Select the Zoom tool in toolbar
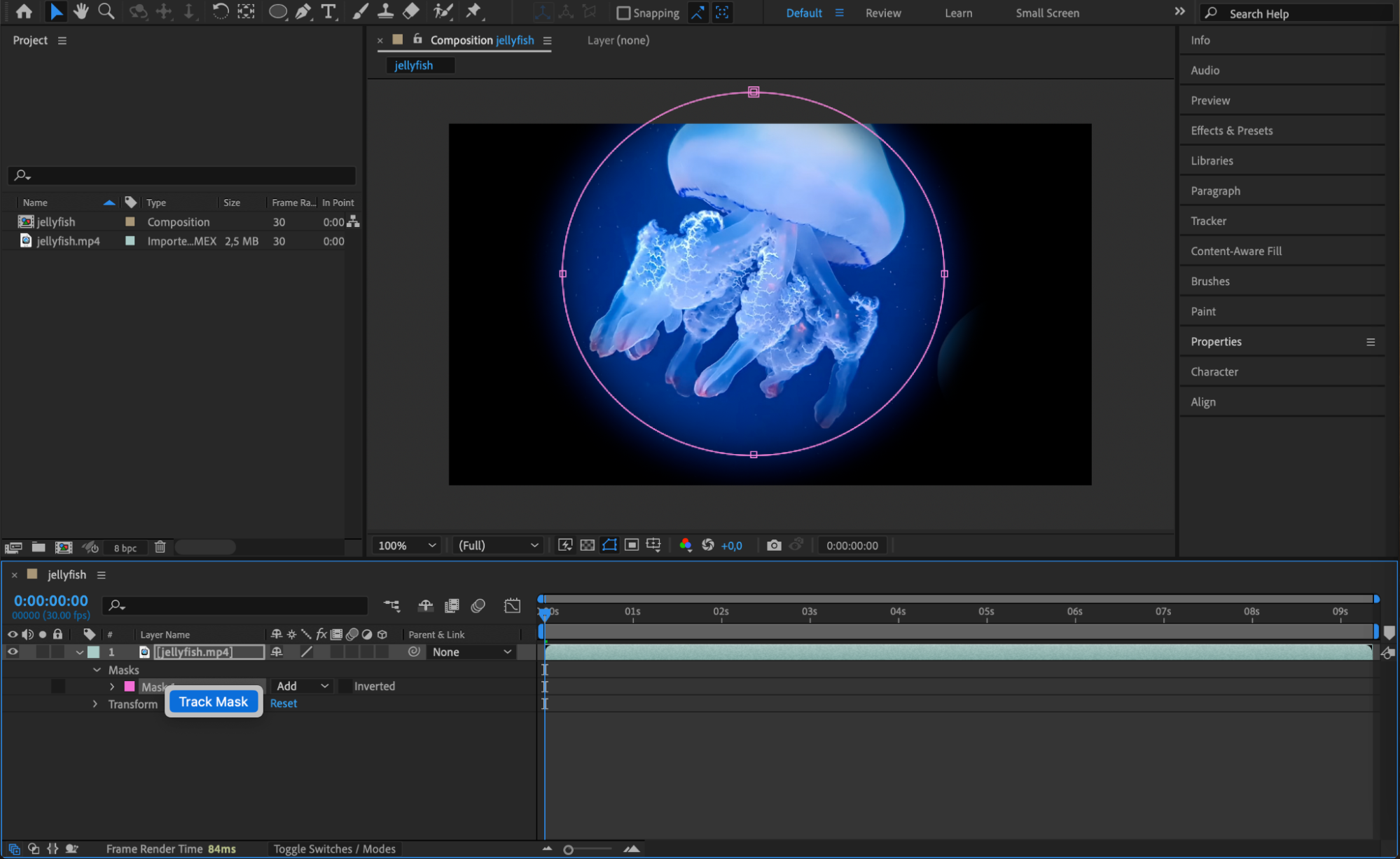The image size is (1400, 859). (x=106, y=11)
